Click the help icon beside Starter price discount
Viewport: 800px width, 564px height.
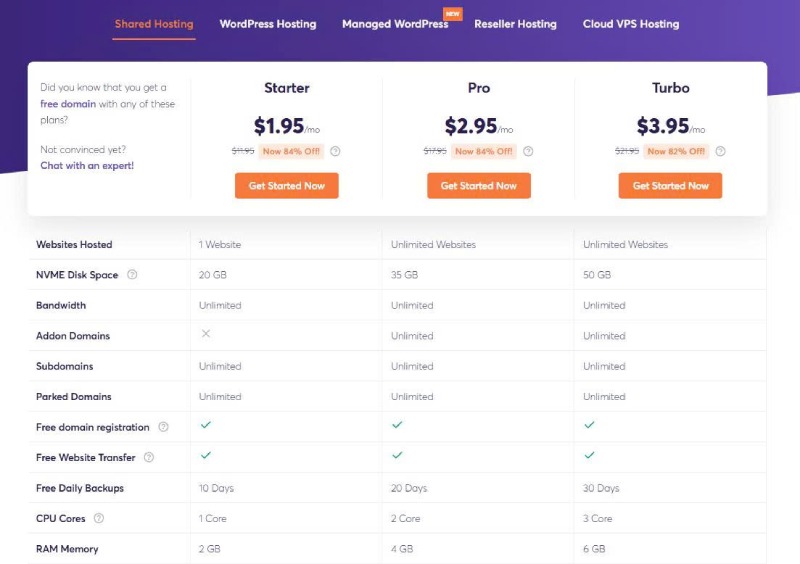pos(335,151)
